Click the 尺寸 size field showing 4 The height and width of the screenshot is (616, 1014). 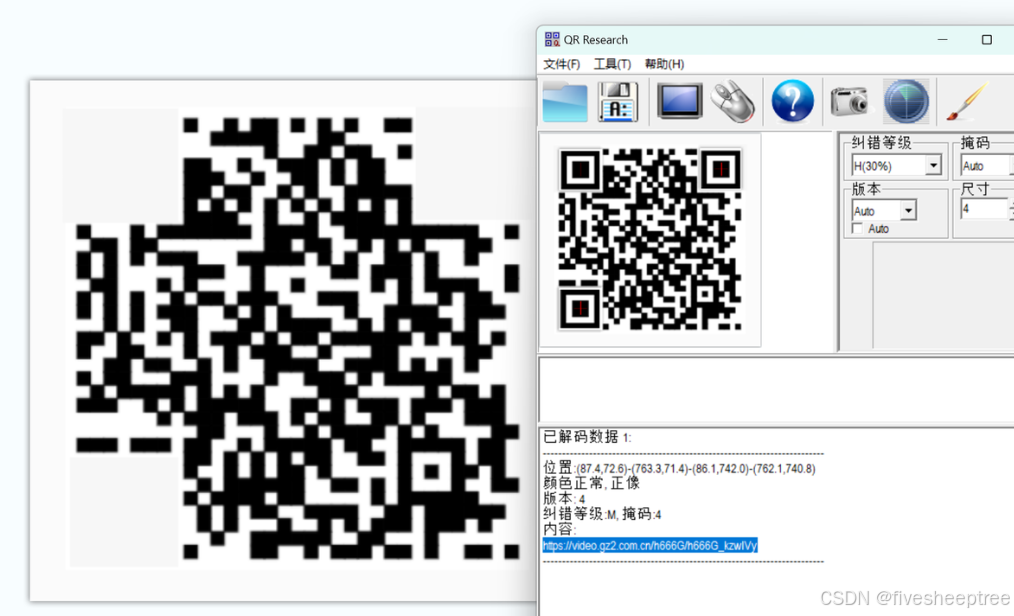[984, 209]
